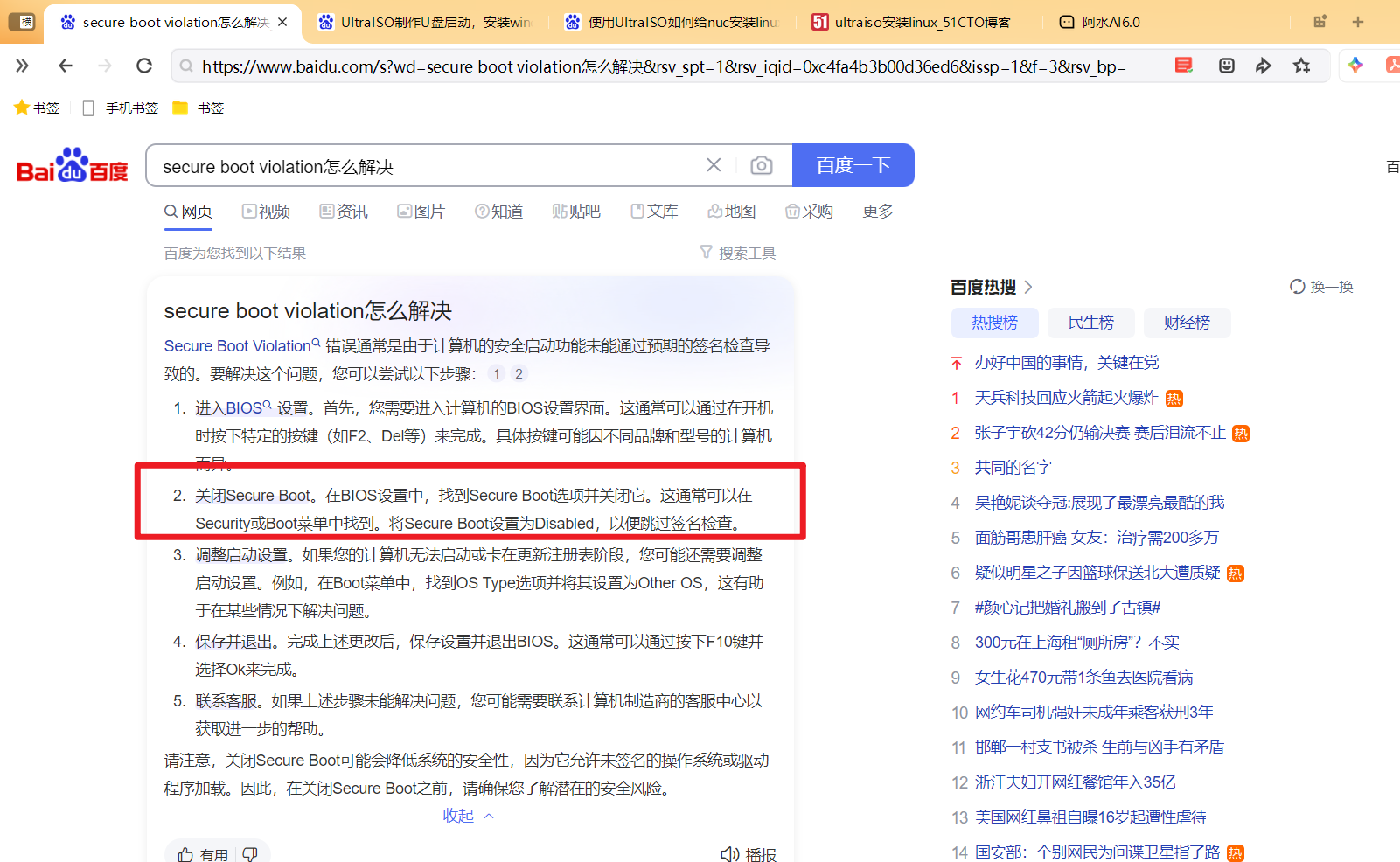Open a new tab with plus button
This screenshot has height=862, width=1400.
coord(1358,22)
